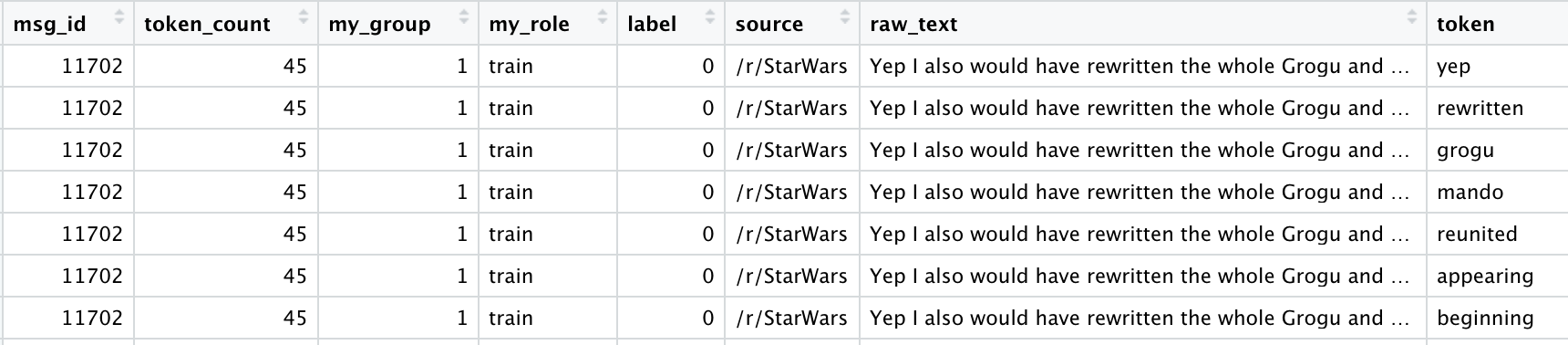Click raw_text cell in the 'rewritten' row
The height and width of the screenshot is (345, 1568).
pos(1143,109)
